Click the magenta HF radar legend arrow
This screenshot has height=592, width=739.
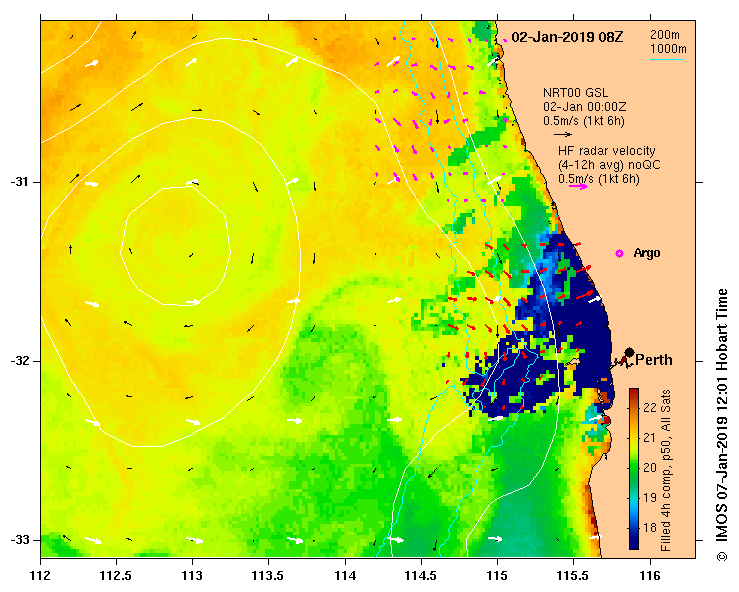[578, 187]
